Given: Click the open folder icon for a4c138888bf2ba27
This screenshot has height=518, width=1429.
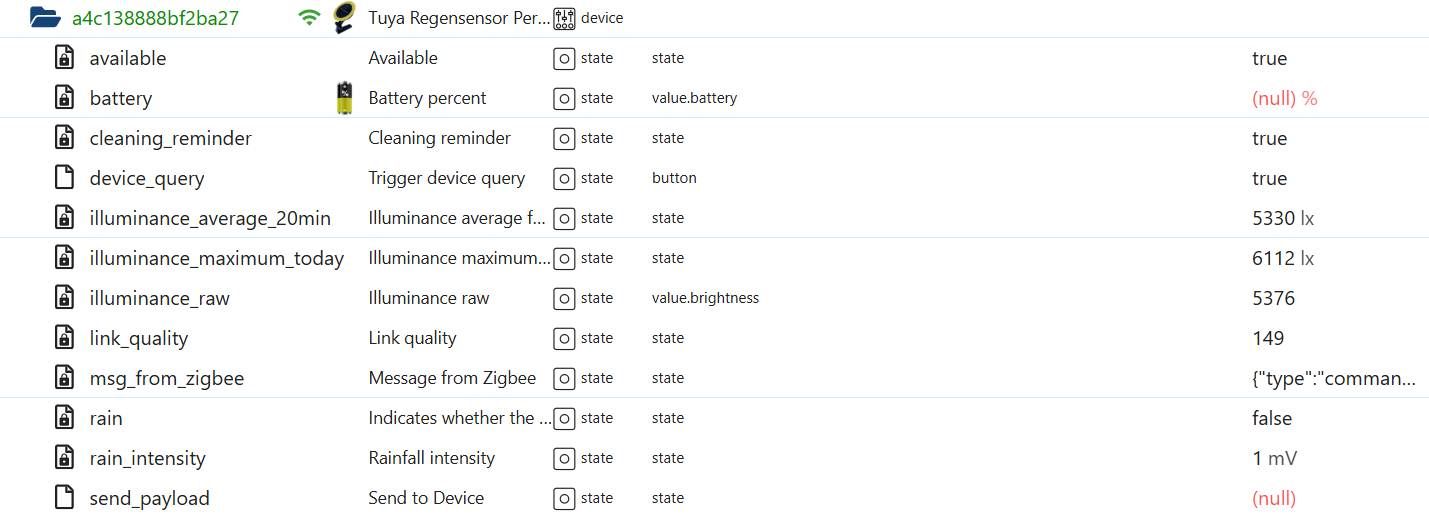Looking at the screenshot, I should pos(45,17).
